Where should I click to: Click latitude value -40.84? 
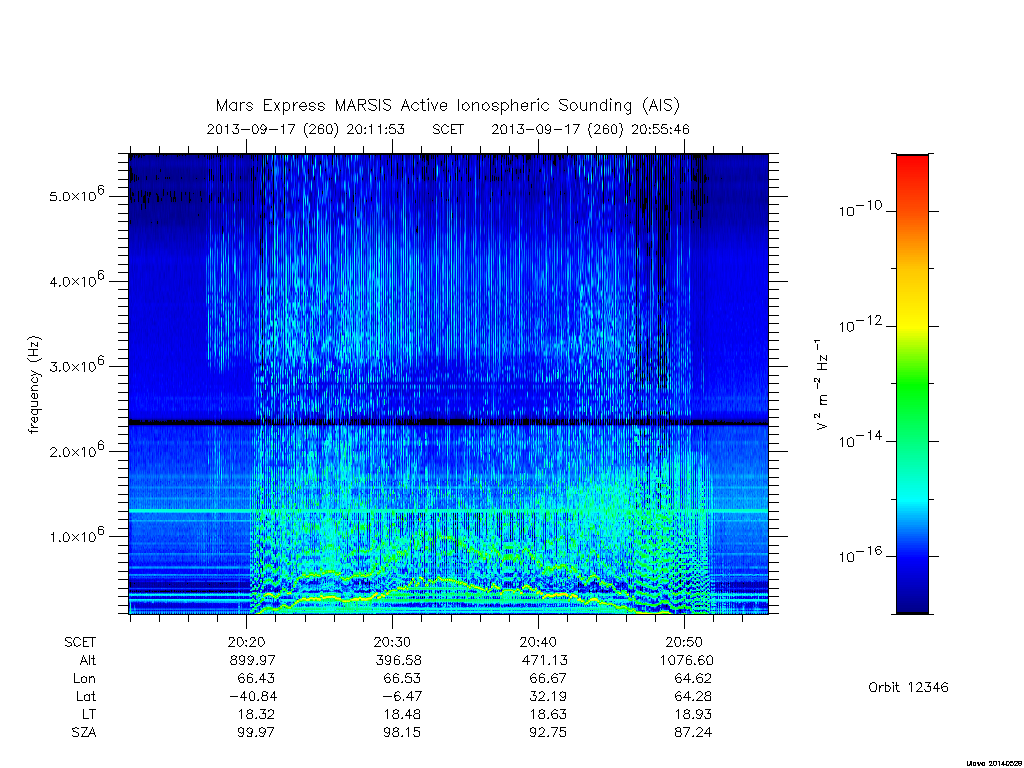(253, 696)
